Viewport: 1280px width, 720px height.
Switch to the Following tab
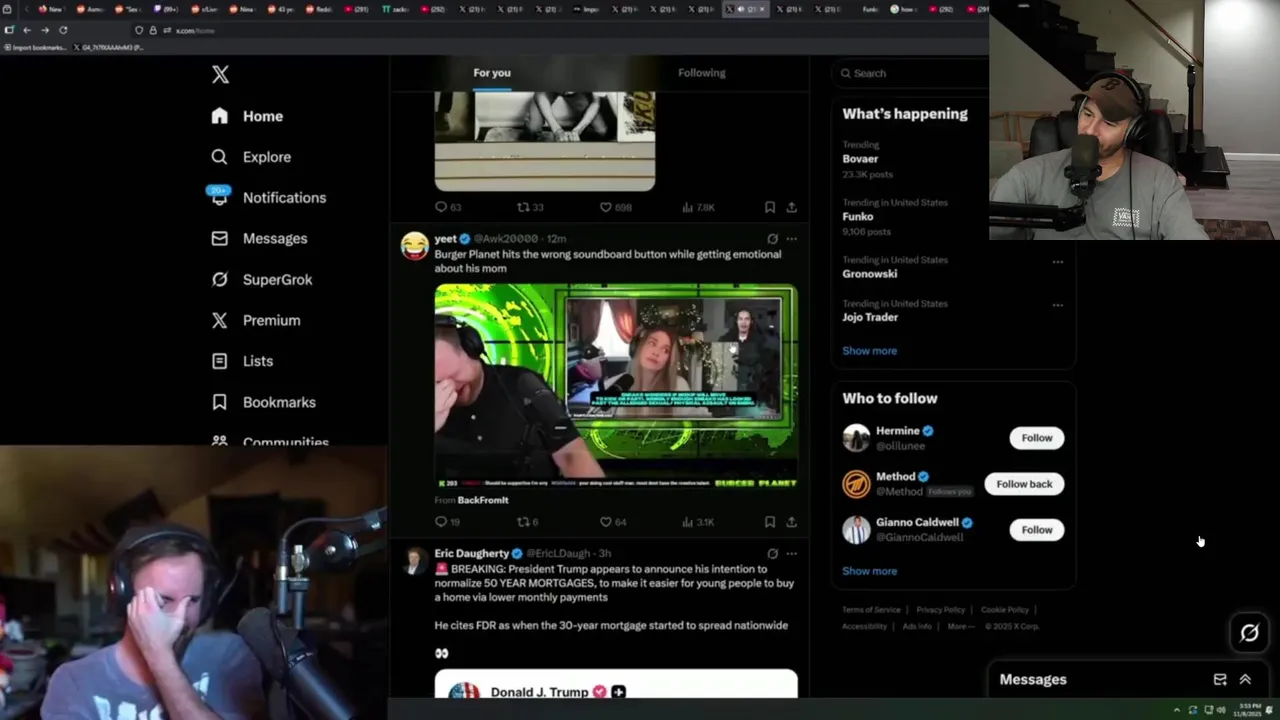[x=702, y=73]
